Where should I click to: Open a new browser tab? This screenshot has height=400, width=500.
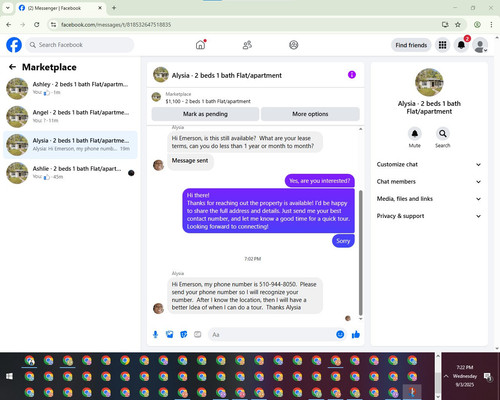coord(114,8)
